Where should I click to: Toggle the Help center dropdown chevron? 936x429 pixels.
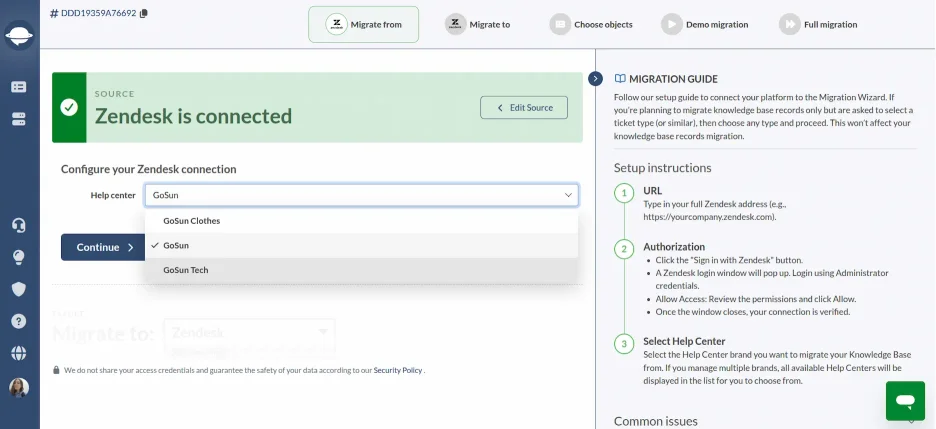pos(568,195)
